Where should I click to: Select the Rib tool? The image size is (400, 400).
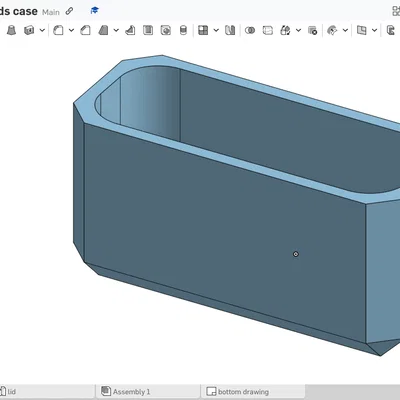130,30
